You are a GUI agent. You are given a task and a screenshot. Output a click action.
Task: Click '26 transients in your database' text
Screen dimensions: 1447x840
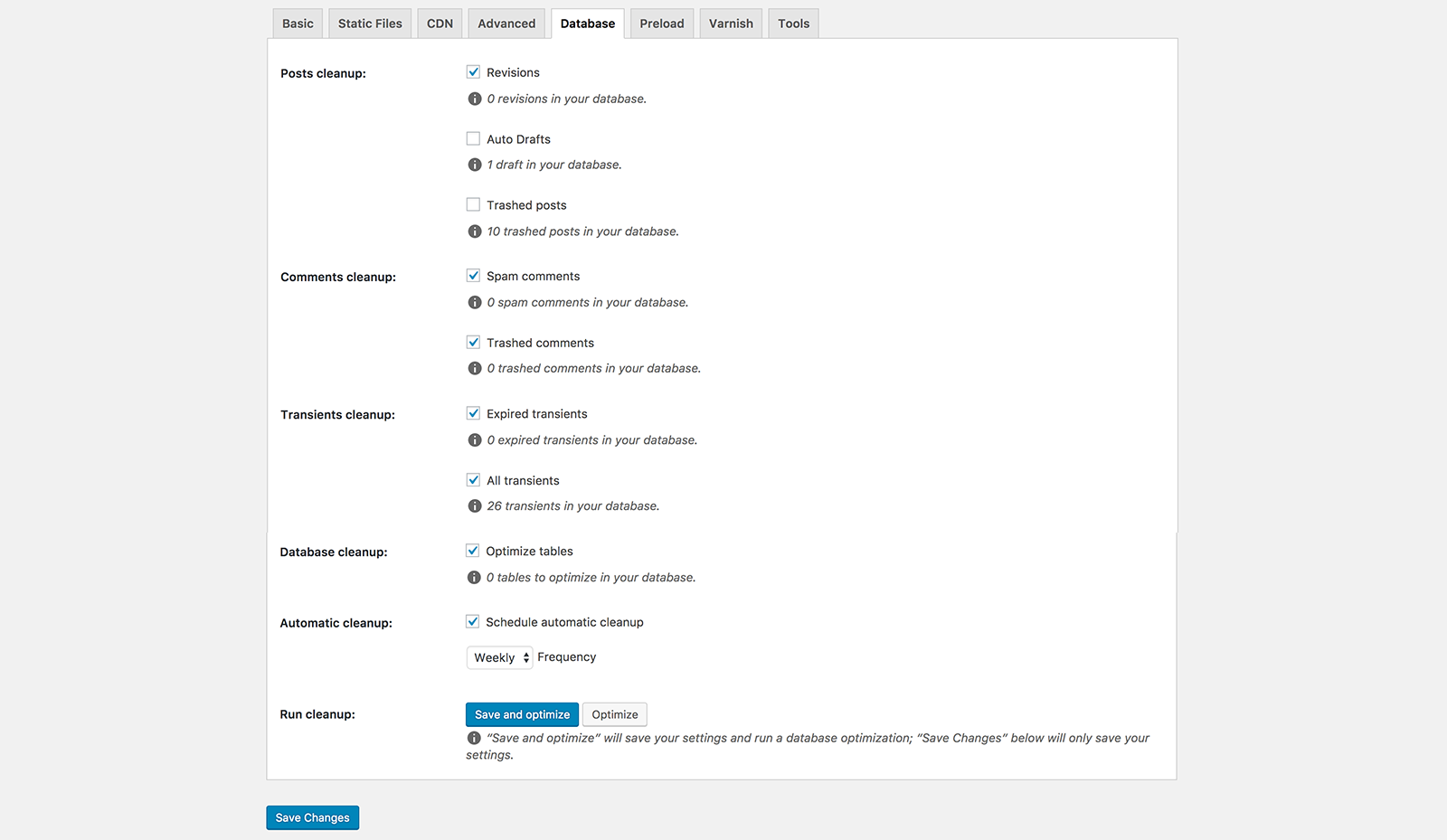(573, 506)
